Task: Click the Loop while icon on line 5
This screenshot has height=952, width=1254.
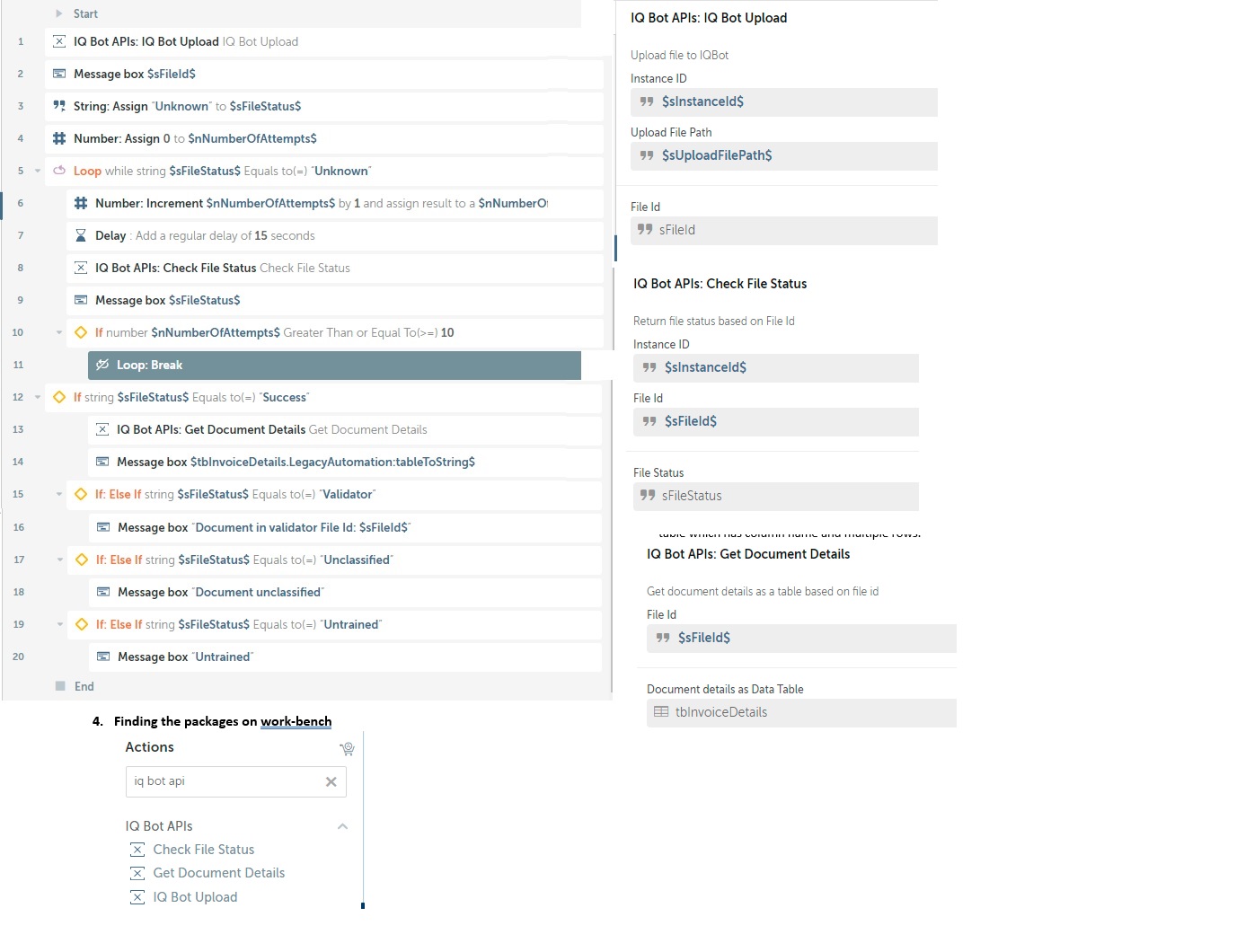Action: click(59, 171)
